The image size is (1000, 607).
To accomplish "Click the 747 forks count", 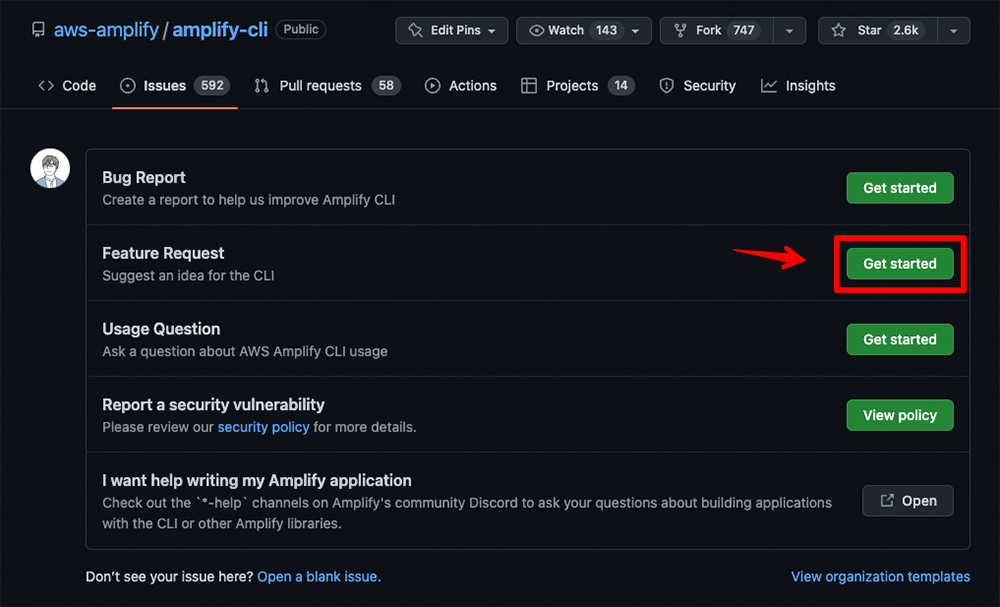I will click(744, 31).
